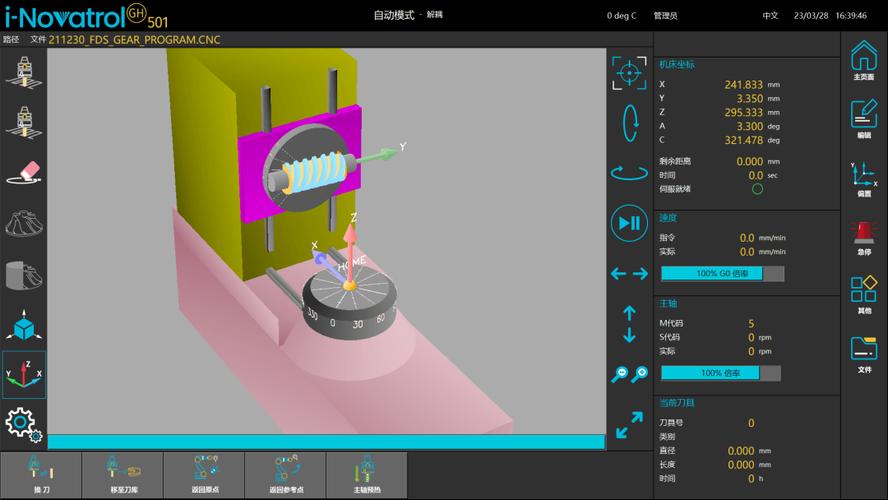Open the 编辑 program editor

click(x=864, y=119)
